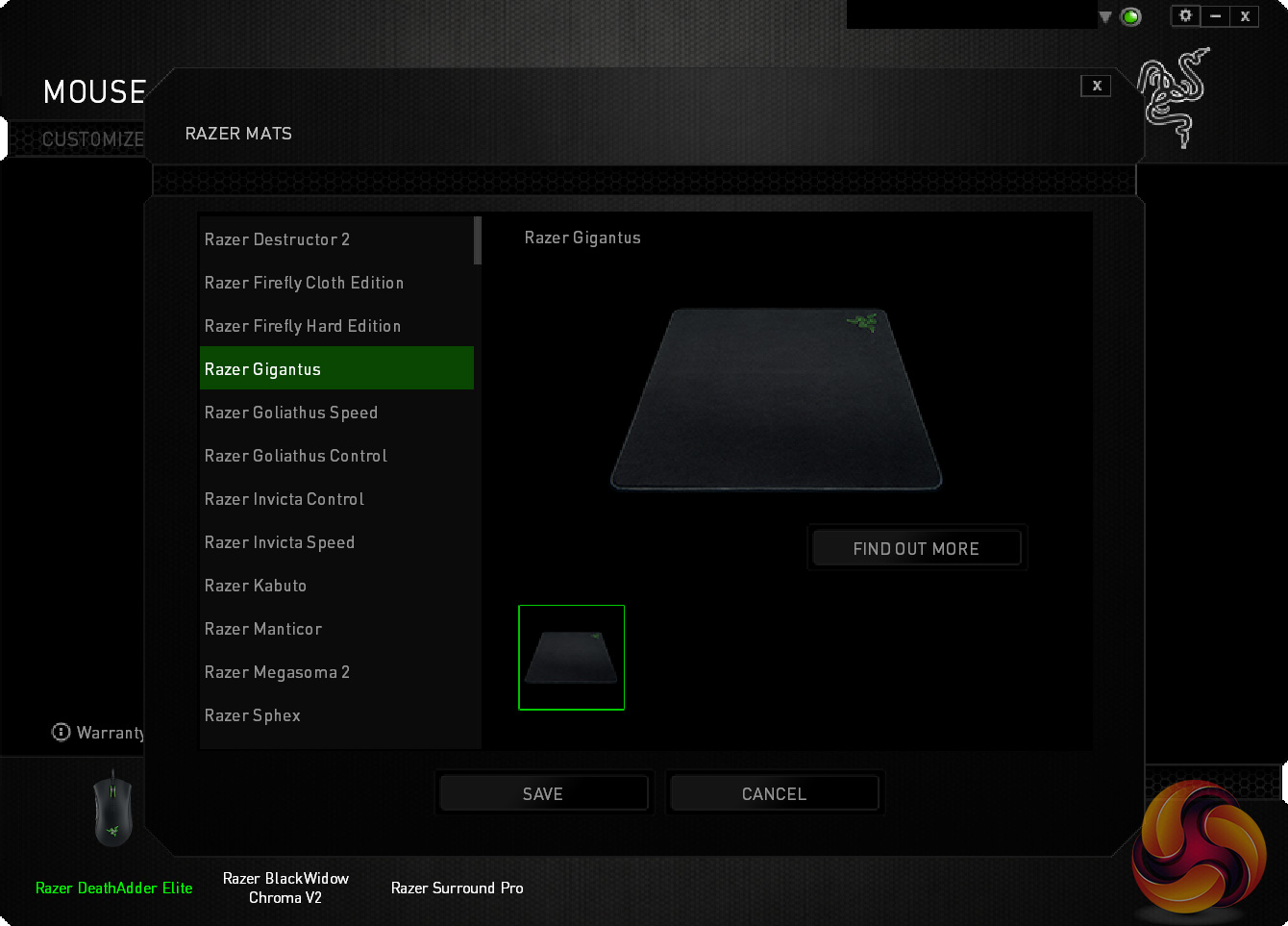1288x926 pixels.
Task: Cancel the mat selection dialog
Action: pyautogui.click(x=774, y=793)
